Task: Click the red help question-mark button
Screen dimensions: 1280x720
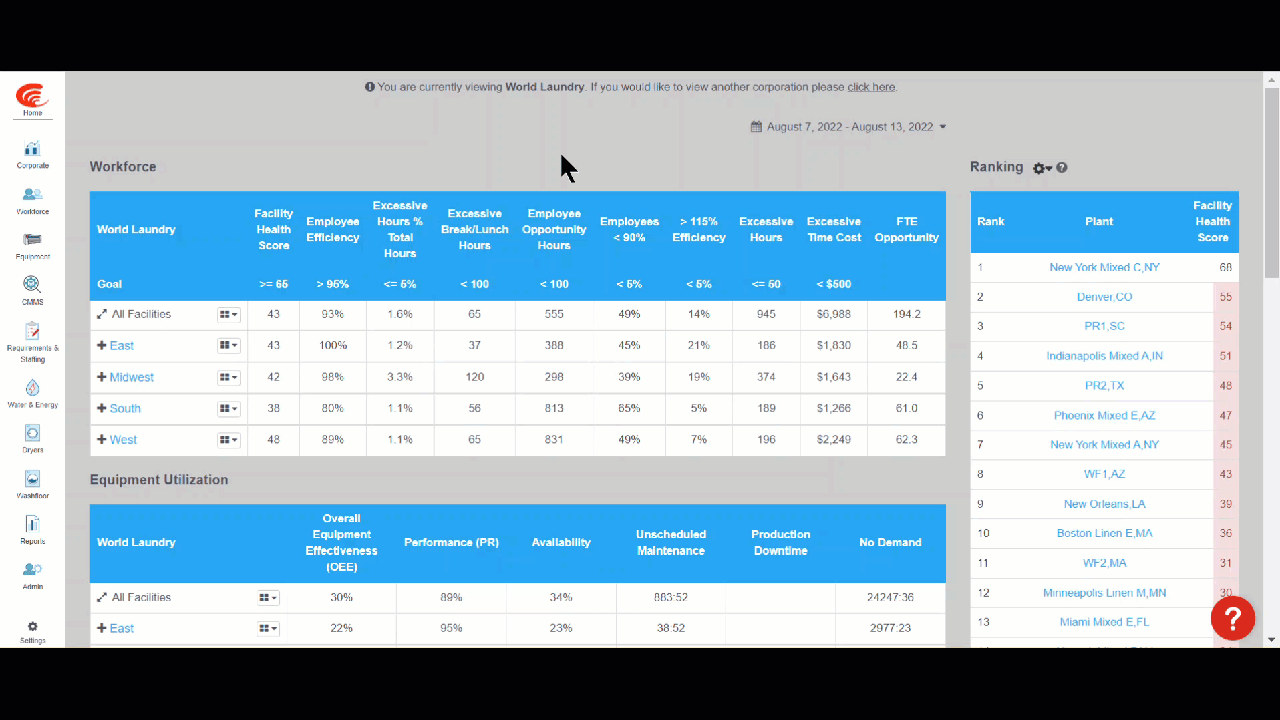Action: click(1233, 618)
